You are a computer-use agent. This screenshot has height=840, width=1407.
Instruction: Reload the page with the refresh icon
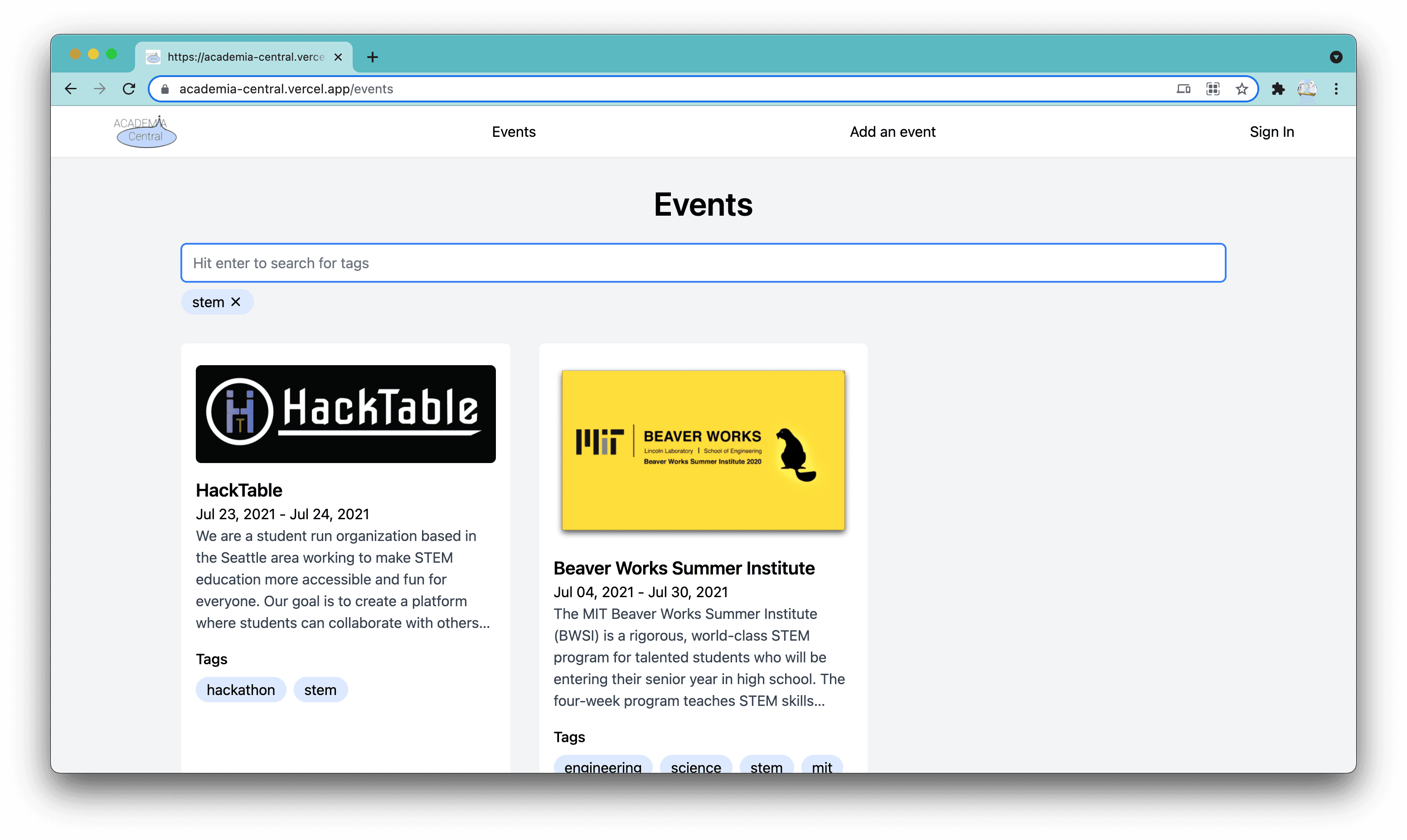129,89
